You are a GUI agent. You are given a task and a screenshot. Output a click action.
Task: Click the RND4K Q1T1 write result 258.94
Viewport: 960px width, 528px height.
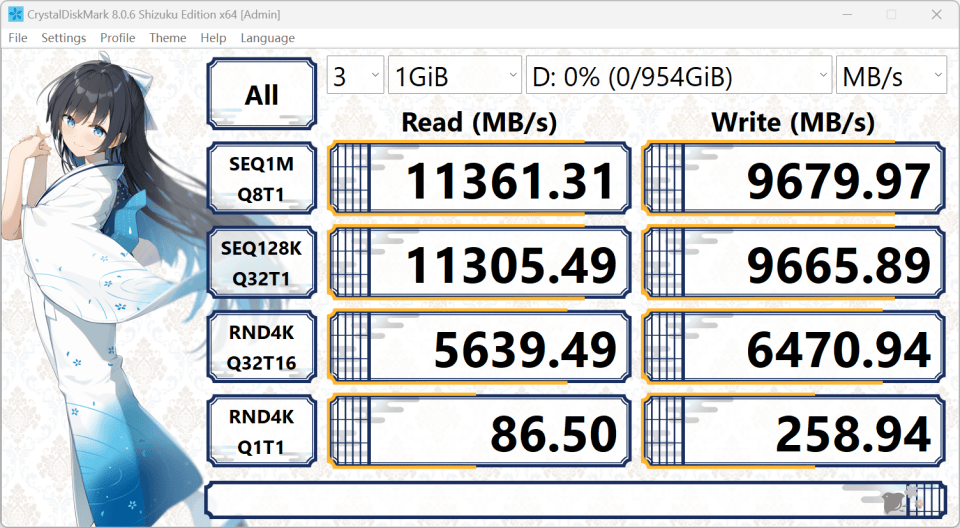(x=793, y=431)
